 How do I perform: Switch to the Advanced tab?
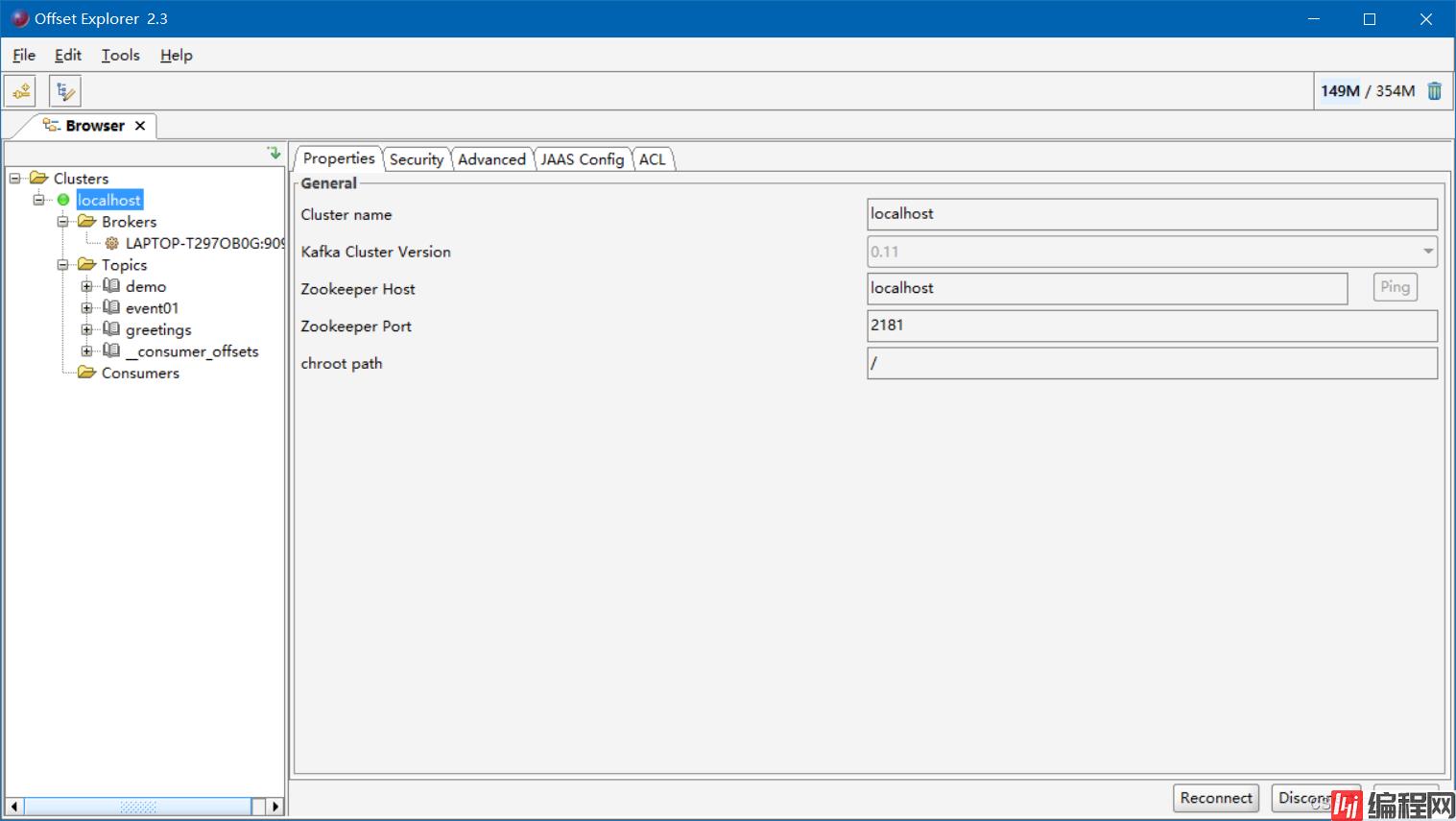pyautogui.click(x=491, y=159)
